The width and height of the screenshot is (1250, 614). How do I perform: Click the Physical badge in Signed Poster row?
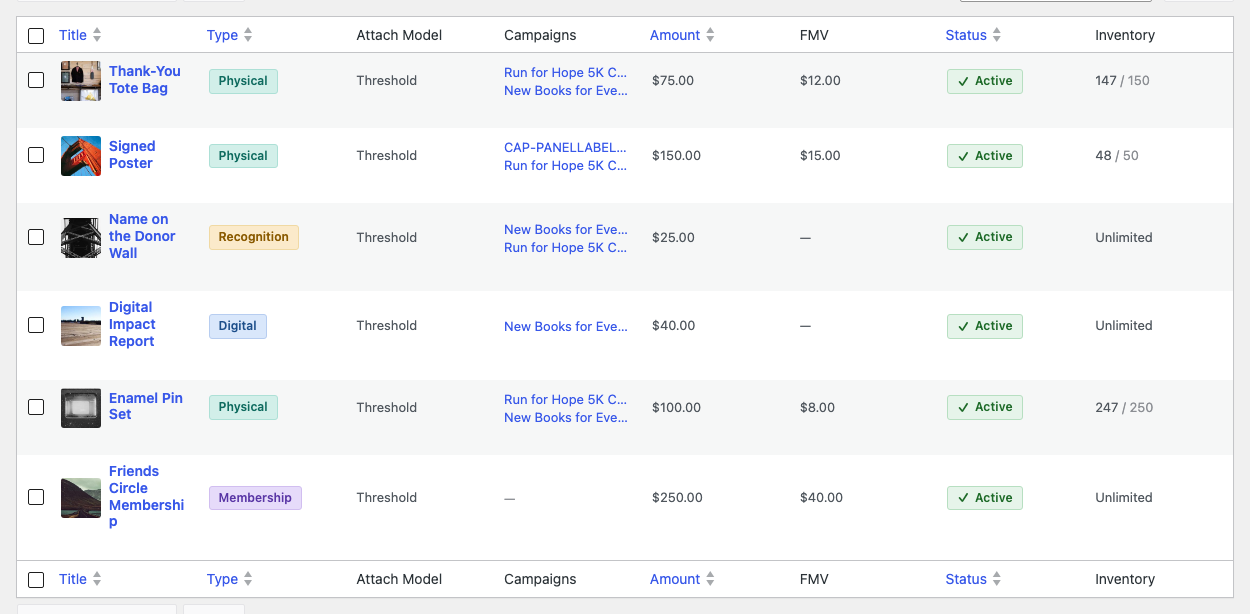coord(243,156)
